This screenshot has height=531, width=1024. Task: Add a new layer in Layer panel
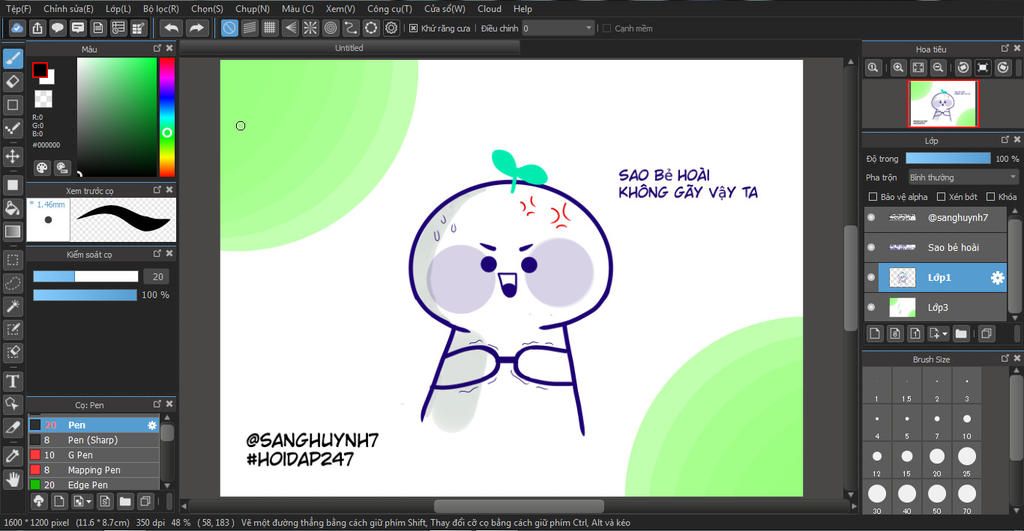coord(875,334)
